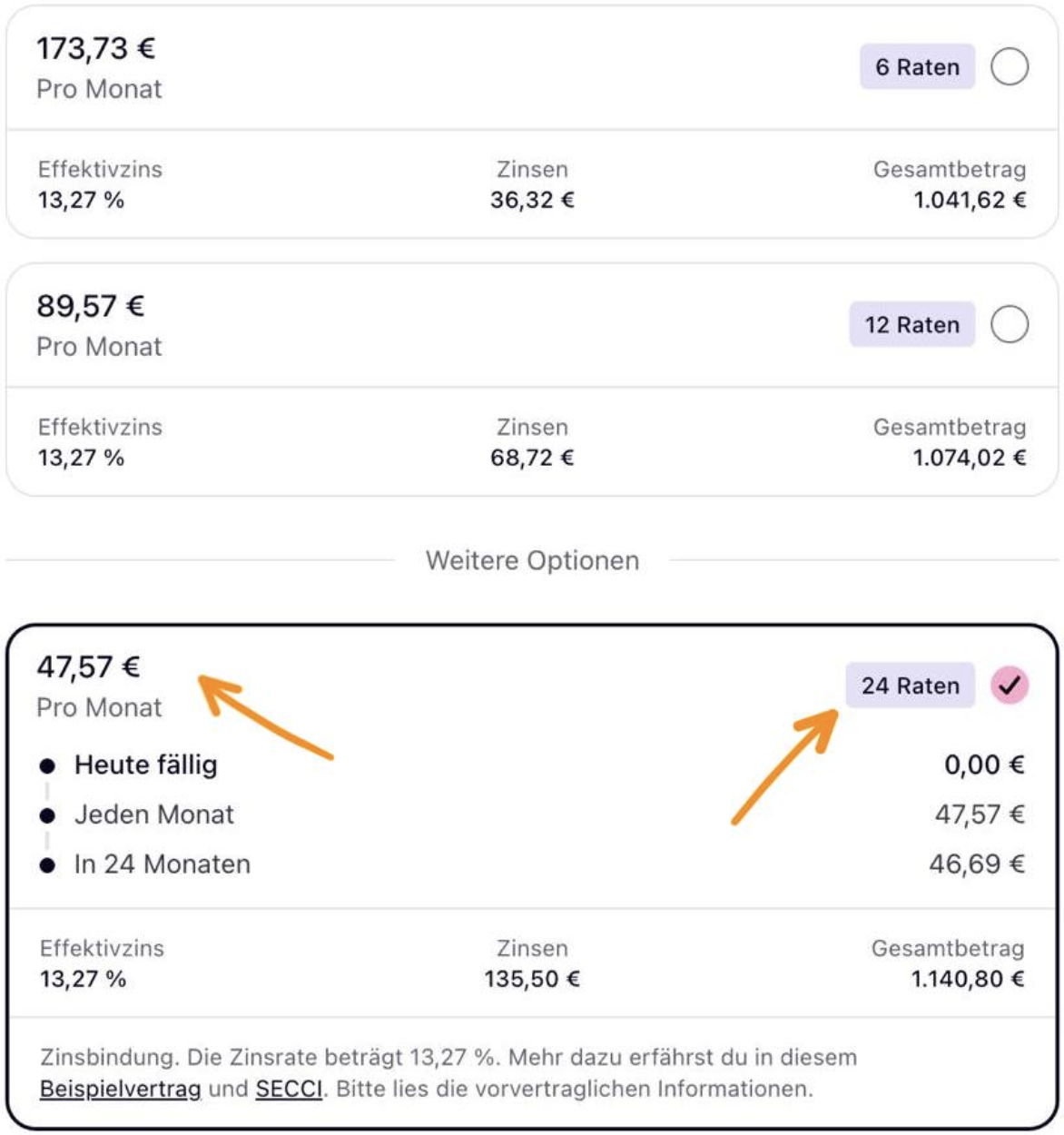
Task: Click the 135,50 € Zinsen value
Action: [532, 980]
